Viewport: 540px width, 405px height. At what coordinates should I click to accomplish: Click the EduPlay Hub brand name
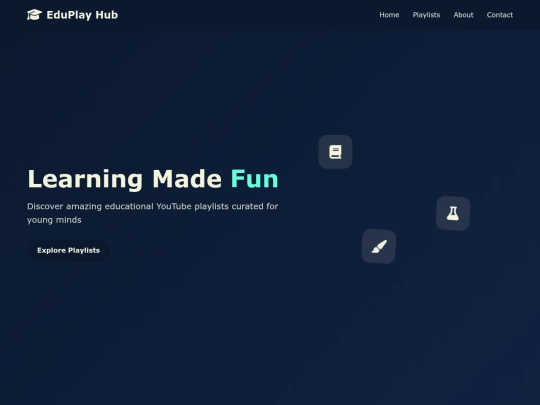82,15
